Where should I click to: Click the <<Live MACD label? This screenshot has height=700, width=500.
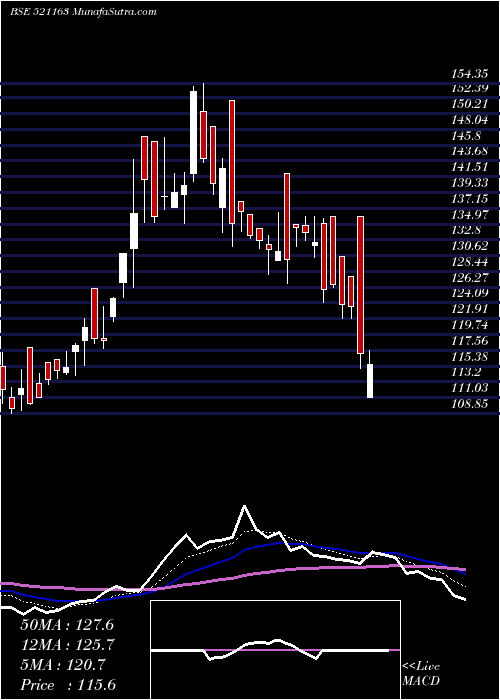pyautogui.click(x=421, y=673)
